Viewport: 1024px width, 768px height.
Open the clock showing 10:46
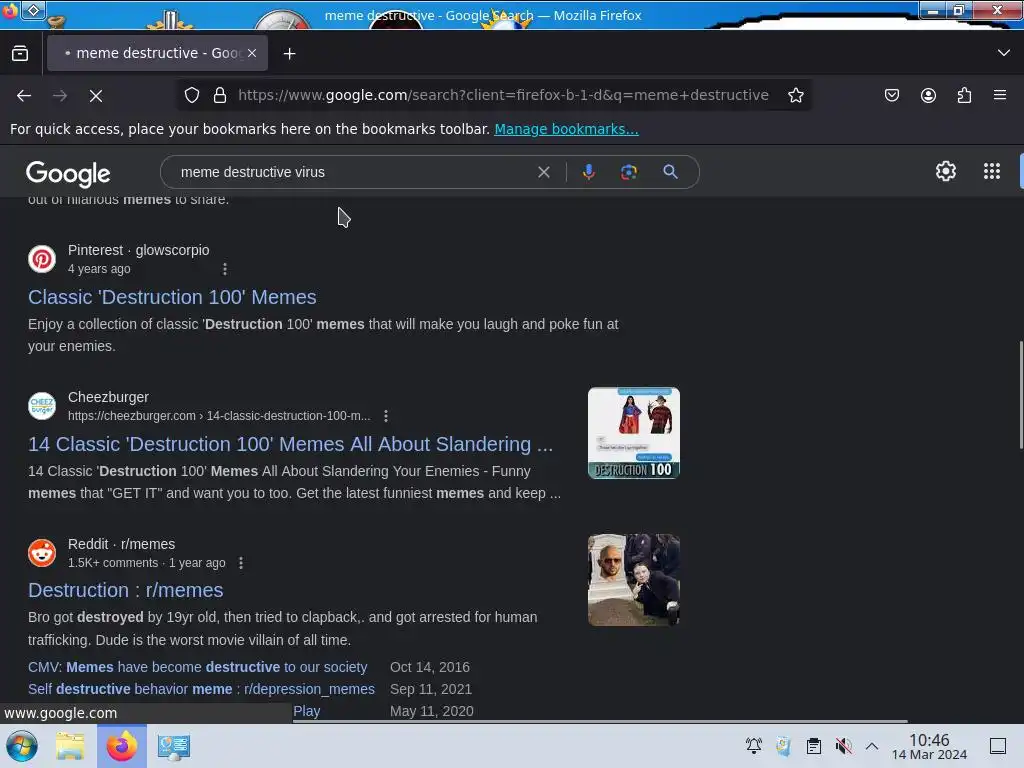click(929, 746)
